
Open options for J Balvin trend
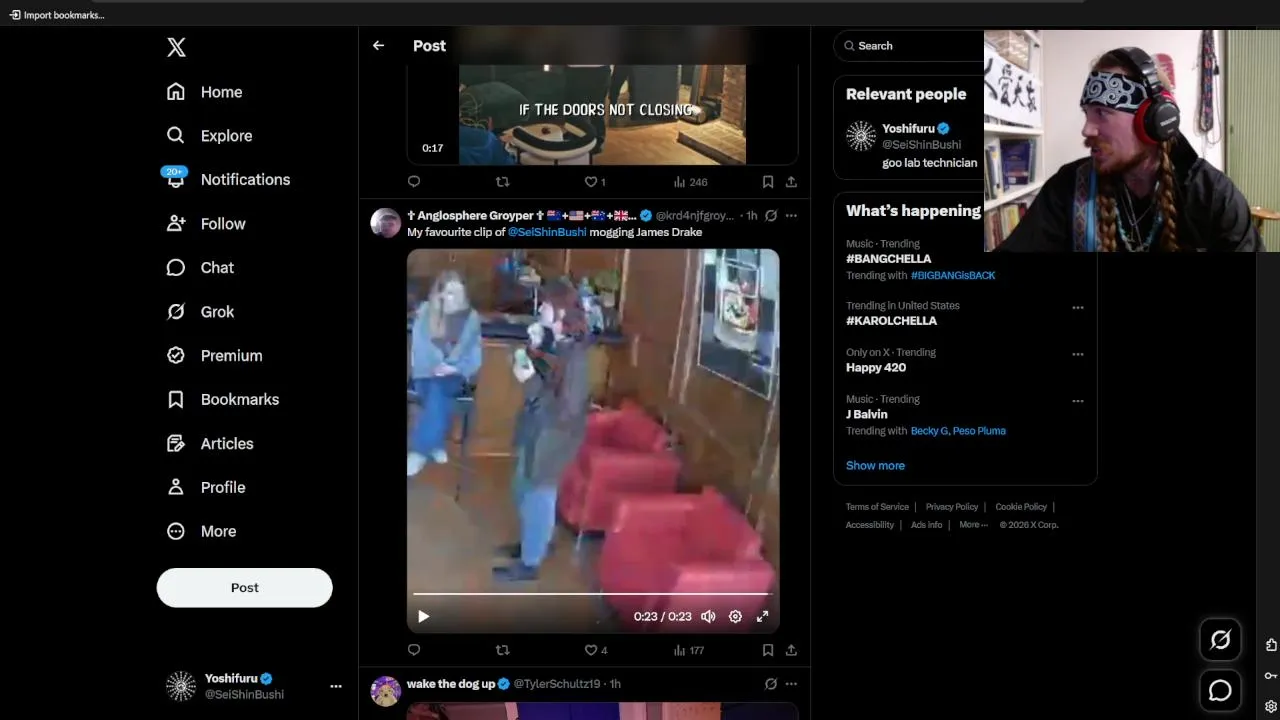(x=1078, y=401)
